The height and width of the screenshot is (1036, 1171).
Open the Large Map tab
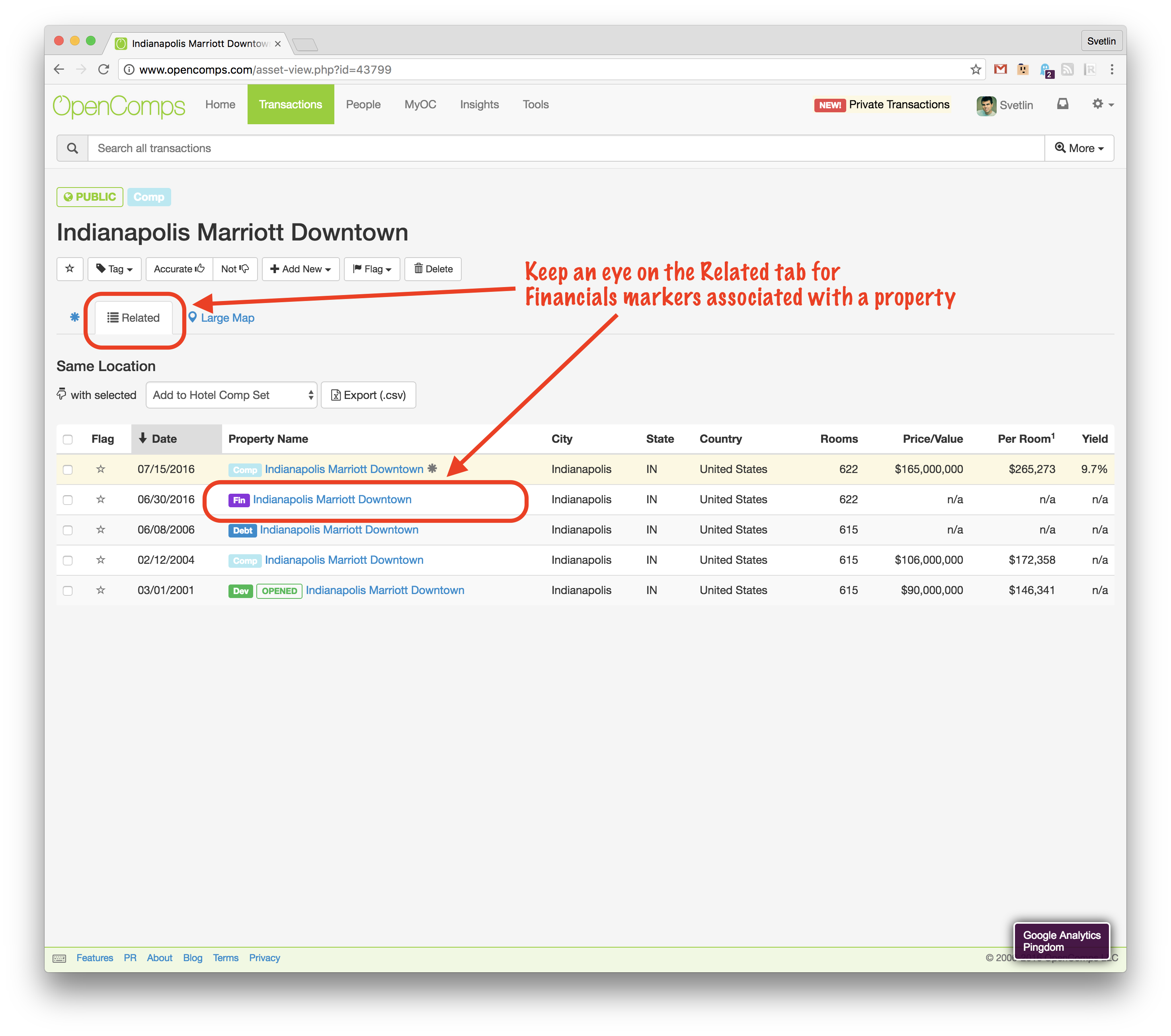click(x=221, y=318)
